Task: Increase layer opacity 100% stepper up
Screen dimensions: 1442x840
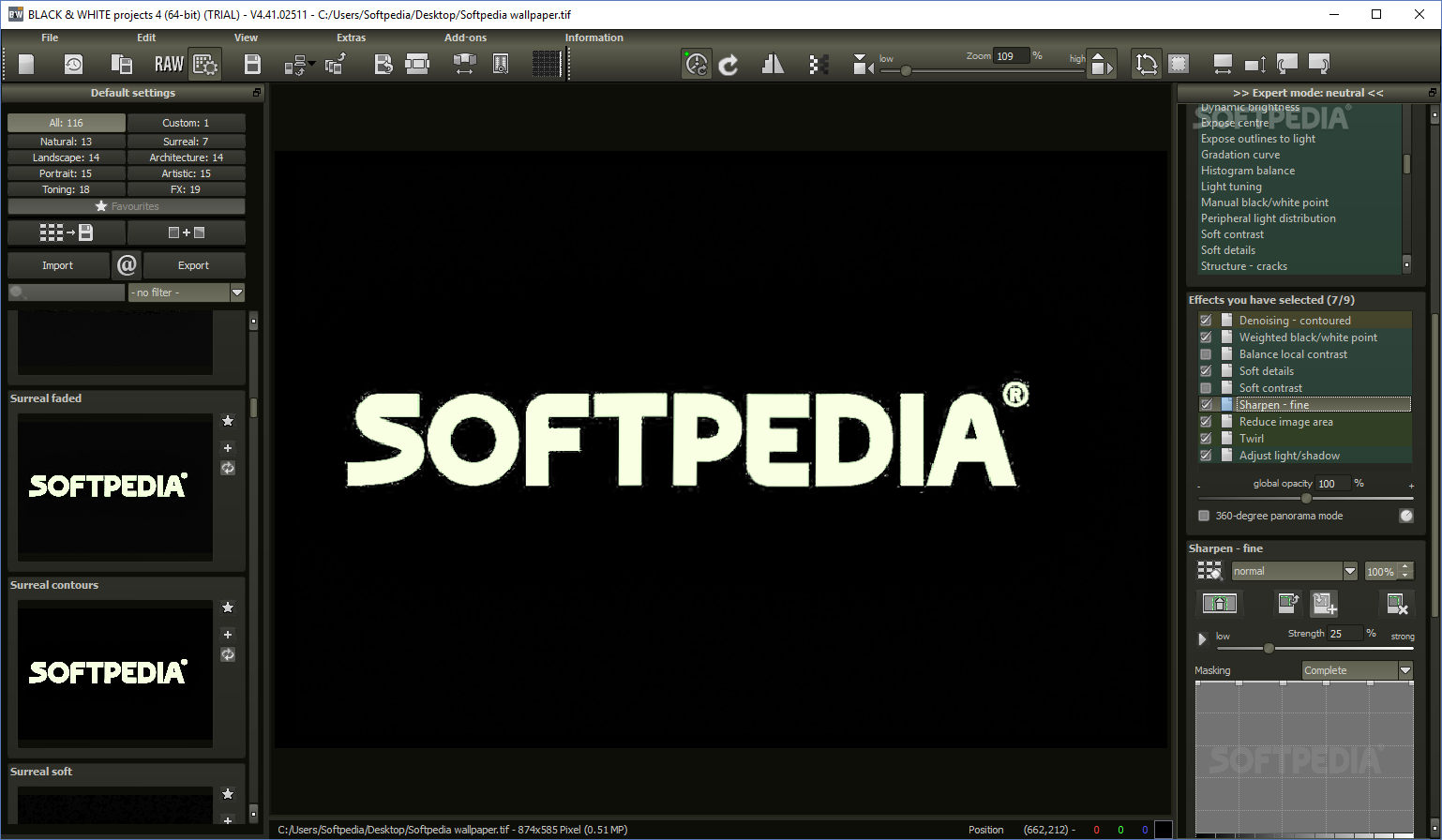Action: 1404,567
